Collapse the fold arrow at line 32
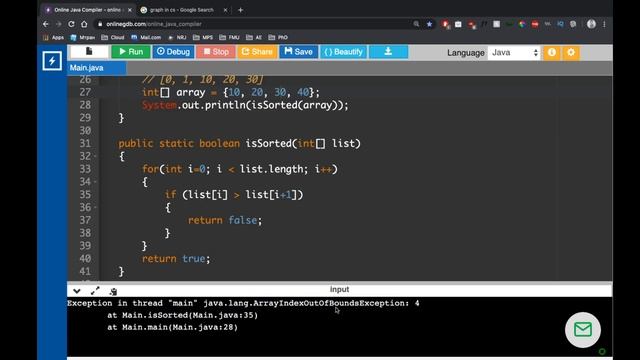The width and height of the screenshot is (640, 360). tap(95, 156)
